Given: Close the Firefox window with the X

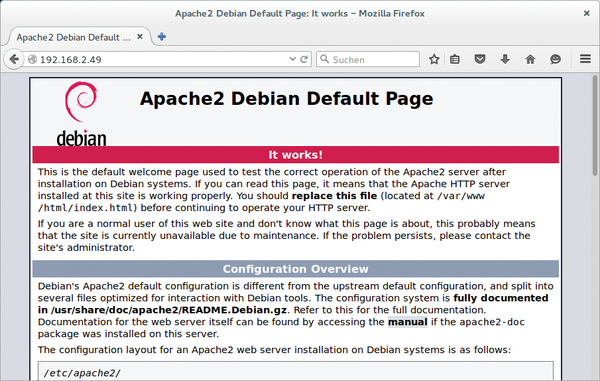Looking at the screenshot, I should pyautogui.click(x=587, y=13).
